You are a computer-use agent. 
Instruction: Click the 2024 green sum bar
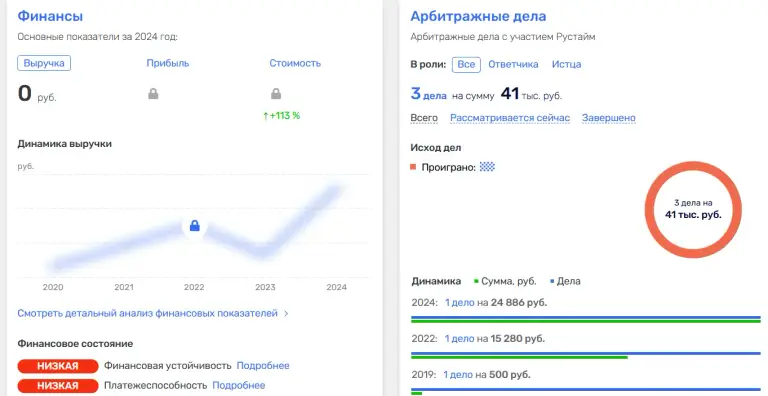click(x=586, y=321)
